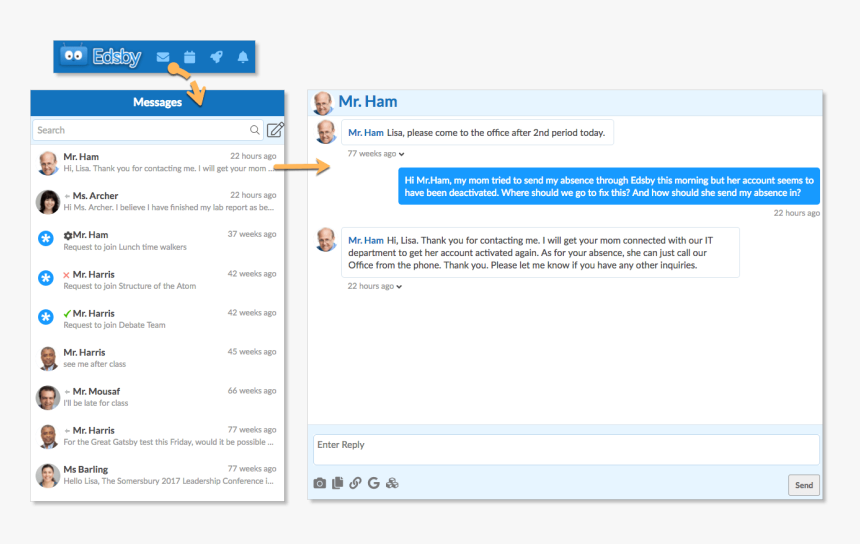Open the calendar icon in Edsby bar
The height and width of the screenshot is (544, 860).
point(189,57)
